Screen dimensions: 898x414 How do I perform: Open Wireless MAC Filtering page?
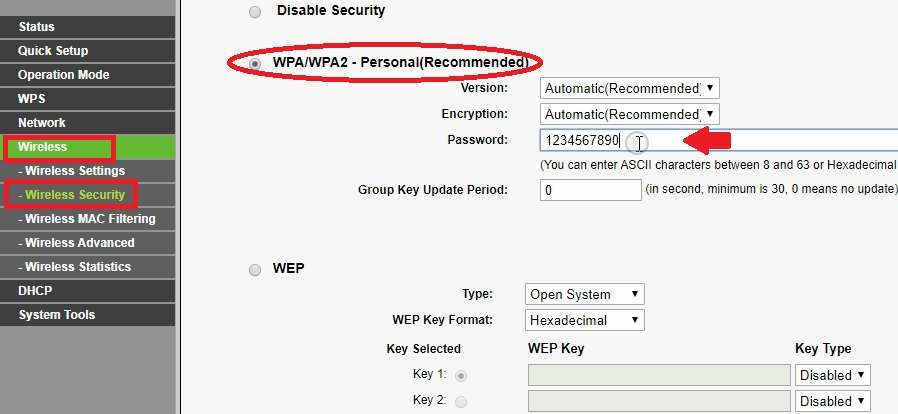(x=90, y=219)
